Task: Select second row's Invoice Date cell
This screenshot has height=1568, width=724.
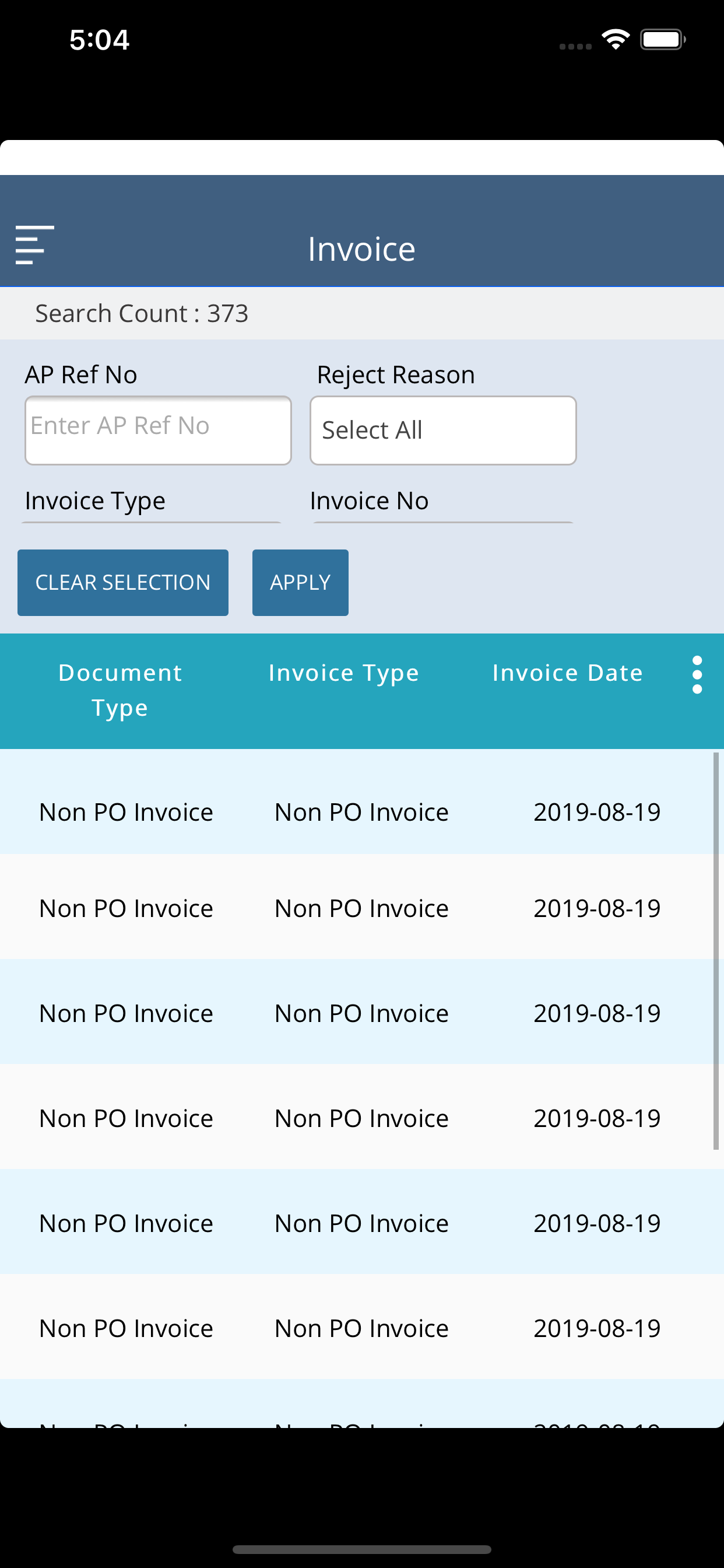Action: pos(597,908)
